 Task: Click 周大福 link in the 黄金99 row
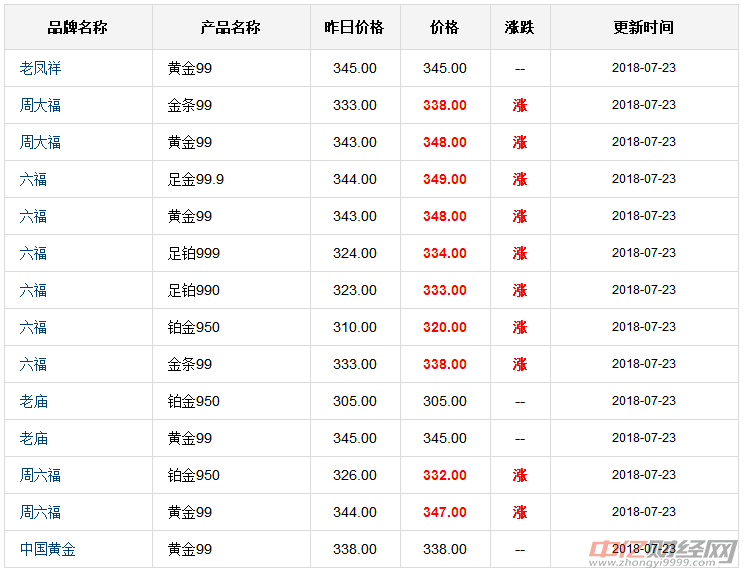(x=40, y=142)
